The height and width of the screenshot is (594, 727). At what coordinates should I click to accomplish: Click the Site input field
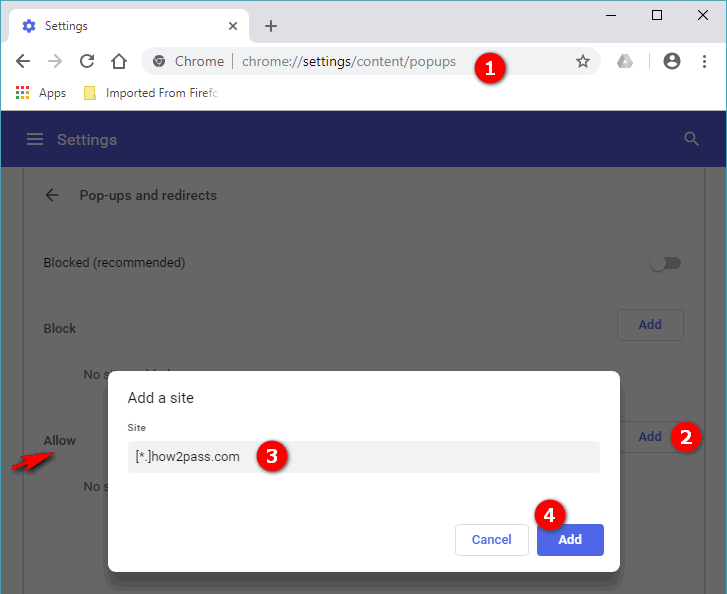pos(363,457)
